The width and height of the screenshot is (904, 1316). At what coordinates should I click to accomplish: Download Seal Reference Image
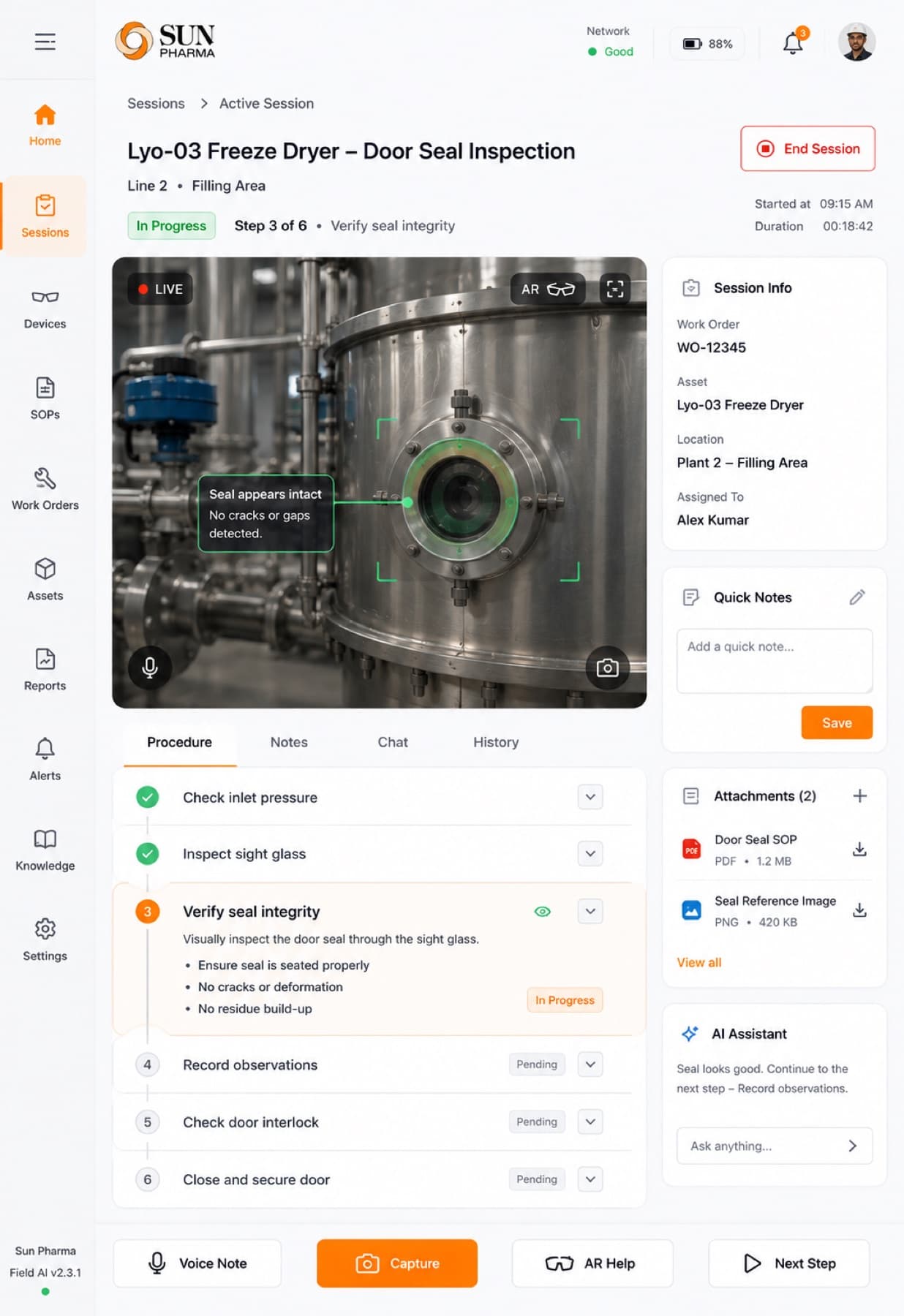(860, 910)
